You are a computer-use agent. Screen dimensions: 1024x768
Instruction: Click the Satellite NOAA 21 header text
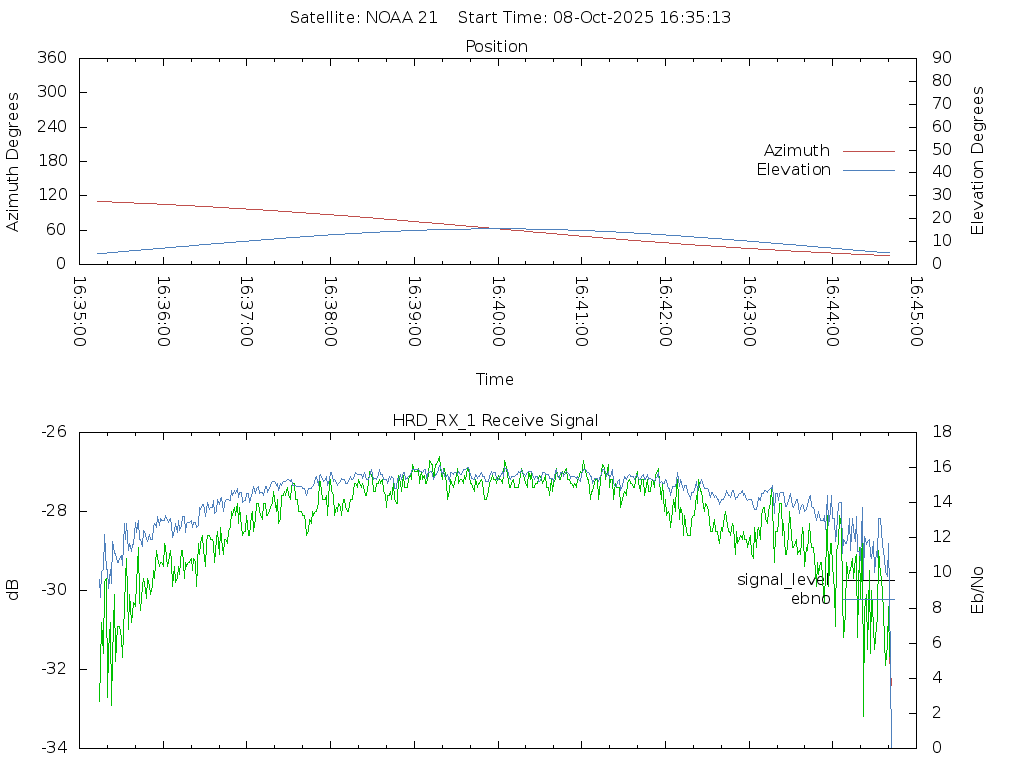point(364,18)
